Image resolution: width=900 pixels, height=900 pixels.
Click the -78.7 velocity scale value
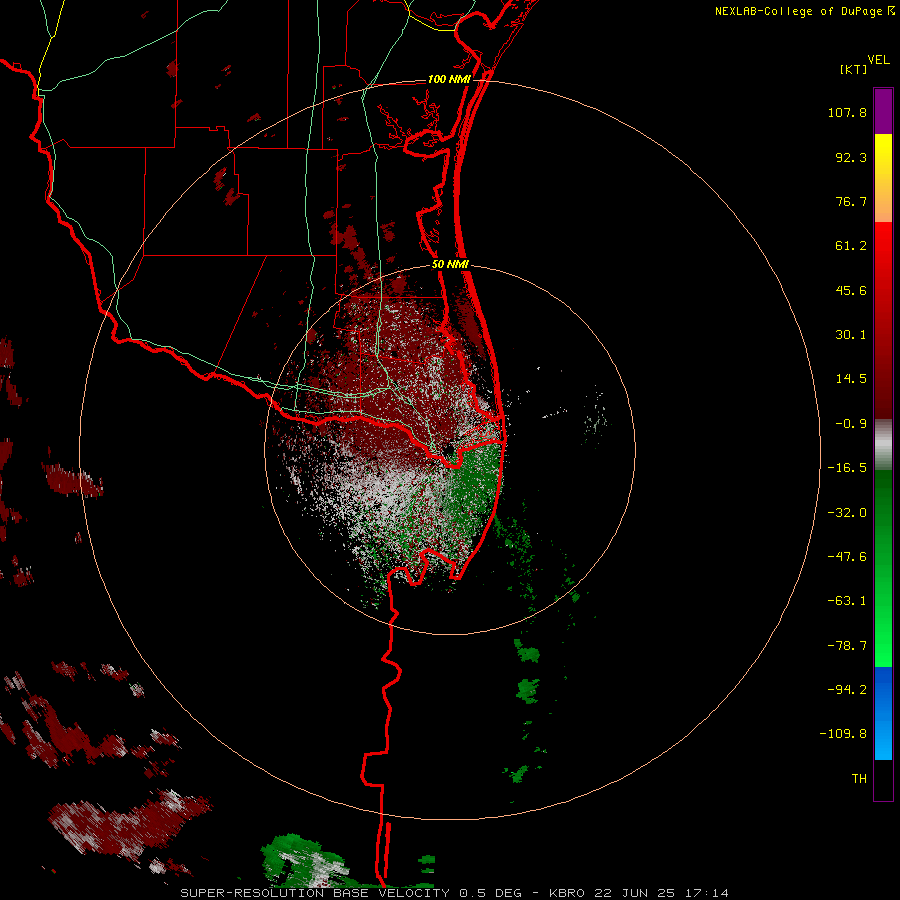(847, 646)
